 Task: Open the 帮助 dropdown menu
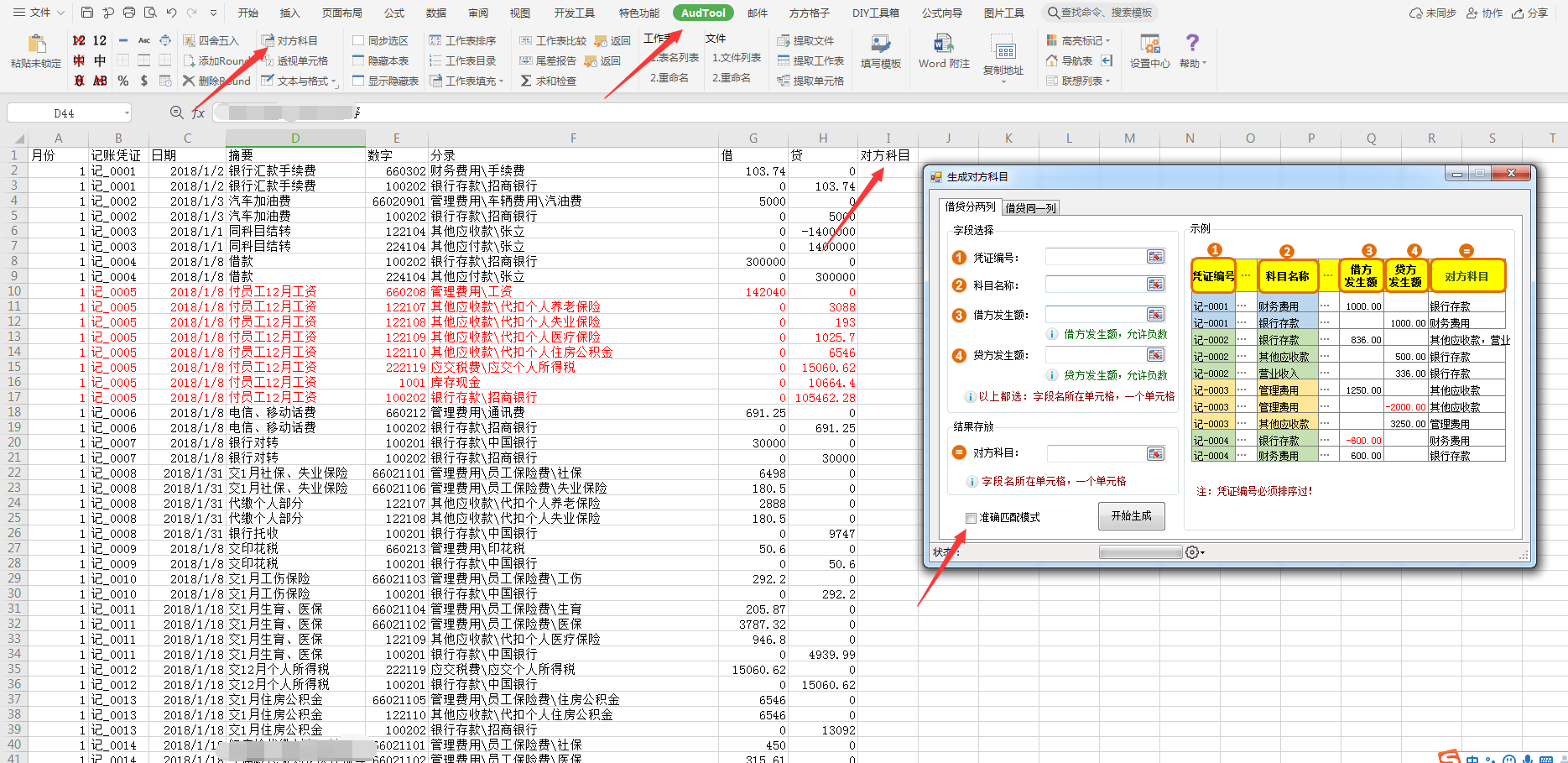coord(1192,51)
